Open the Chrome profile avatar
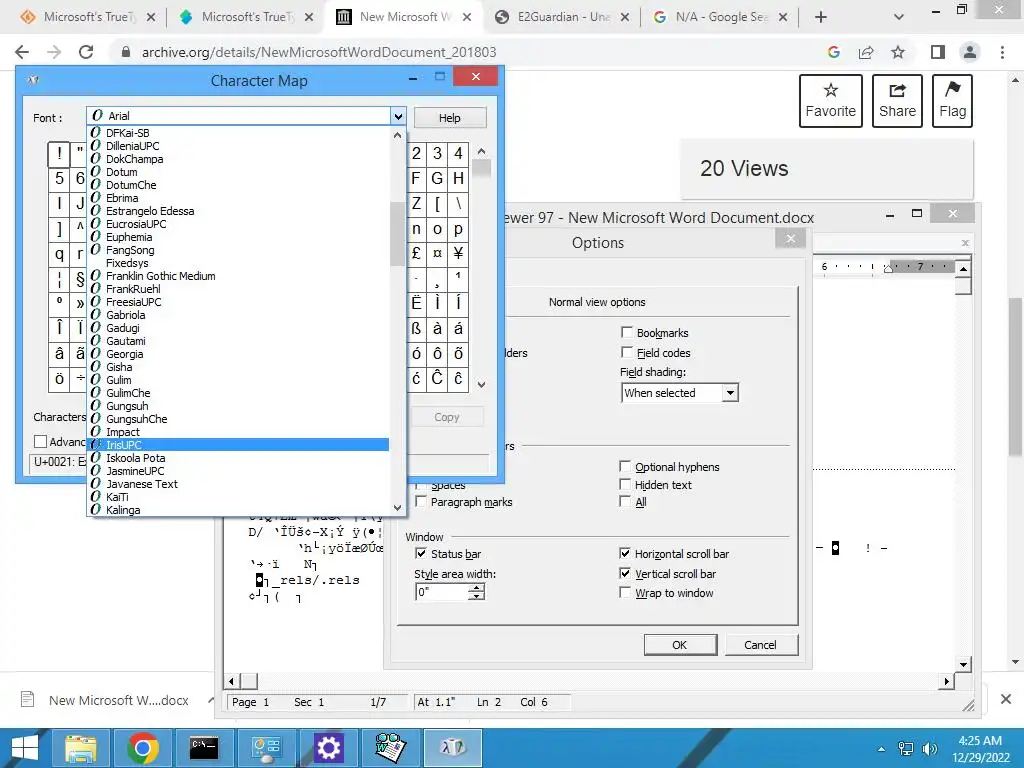The height and width of the screenshot is (768, 1024). (x=970, y=52)
